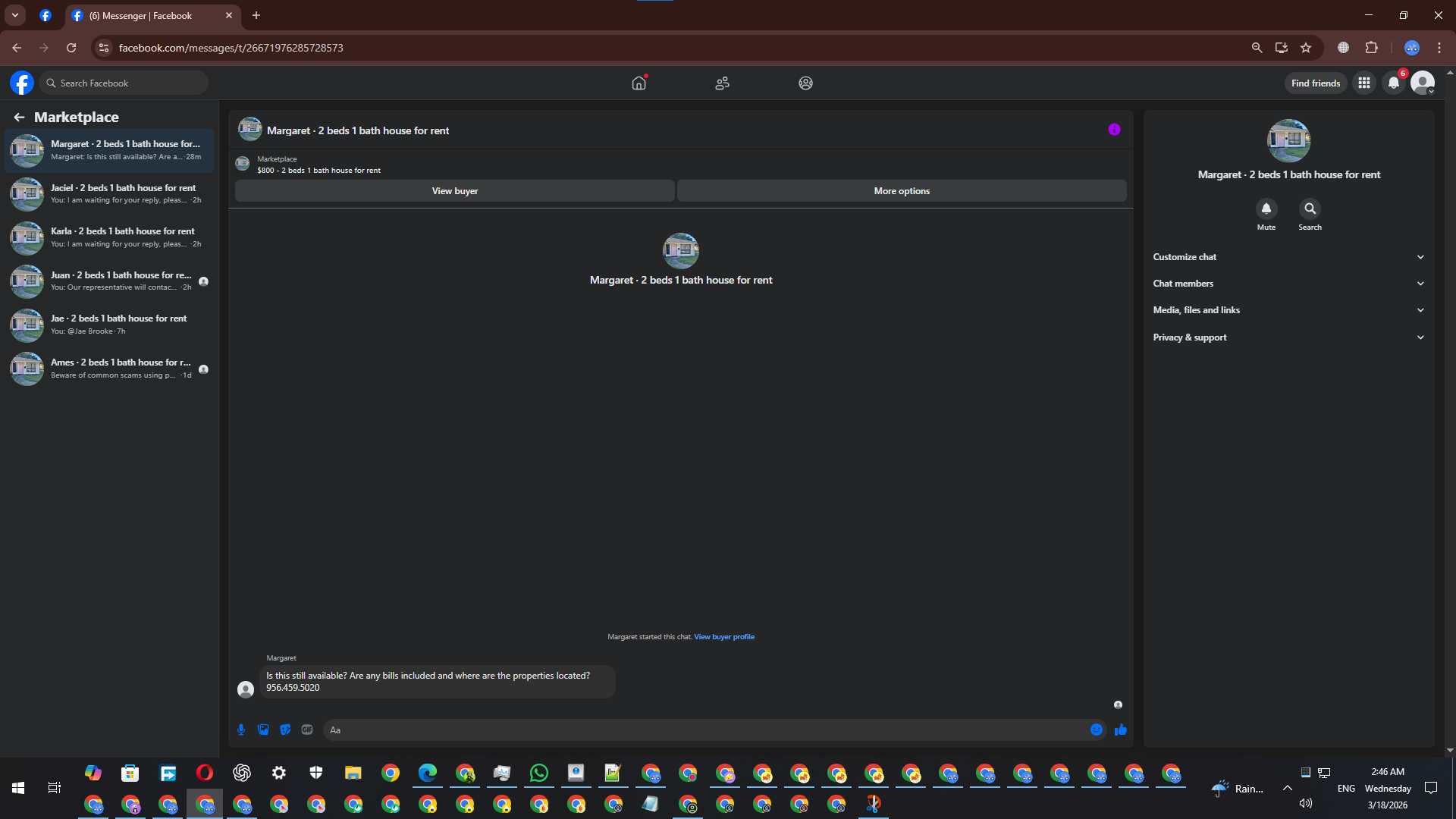Open the ENG language indicator
This screenshot has height=819, width=1456.
pos(1346,789)
